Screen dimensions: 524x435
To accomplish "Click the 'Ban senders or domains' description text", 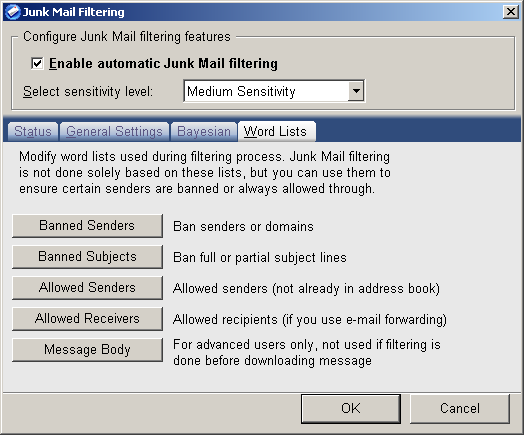I will [243, 227].
